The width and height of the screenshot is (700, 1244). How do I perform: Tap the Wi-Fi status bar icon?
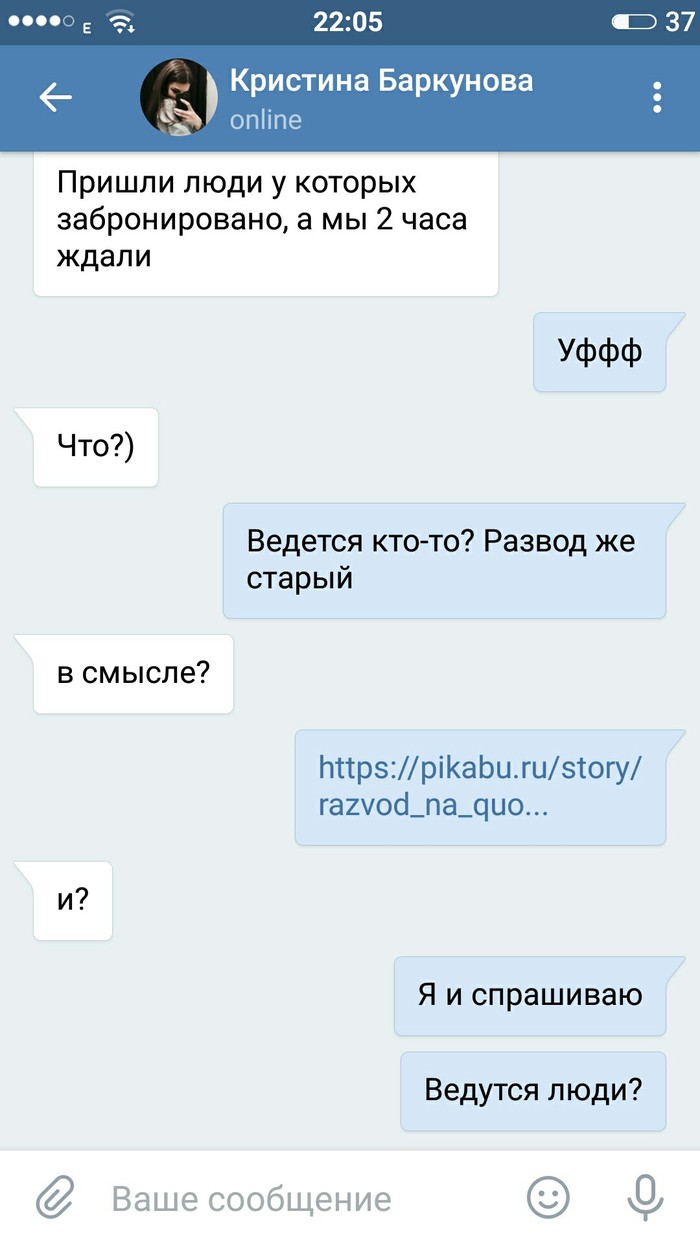pos(121,21)
